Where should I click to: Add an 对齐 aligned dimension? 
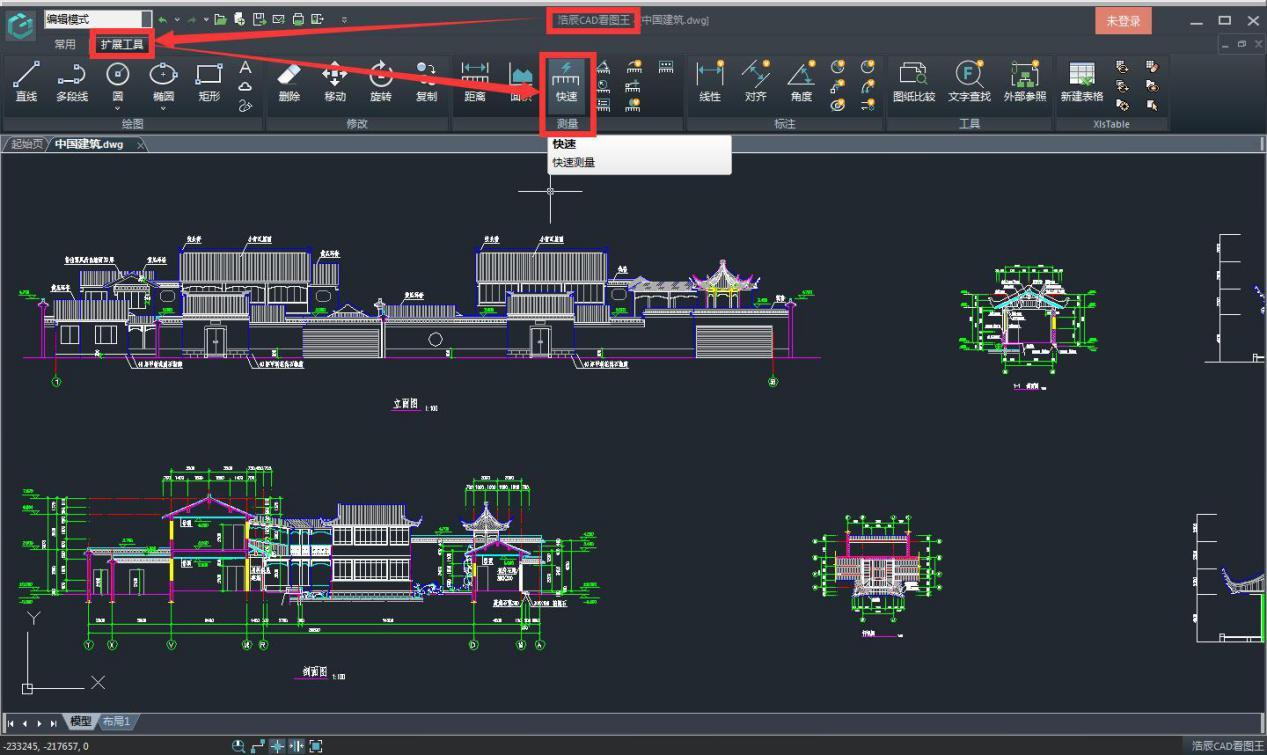click(x=756, y=82)
